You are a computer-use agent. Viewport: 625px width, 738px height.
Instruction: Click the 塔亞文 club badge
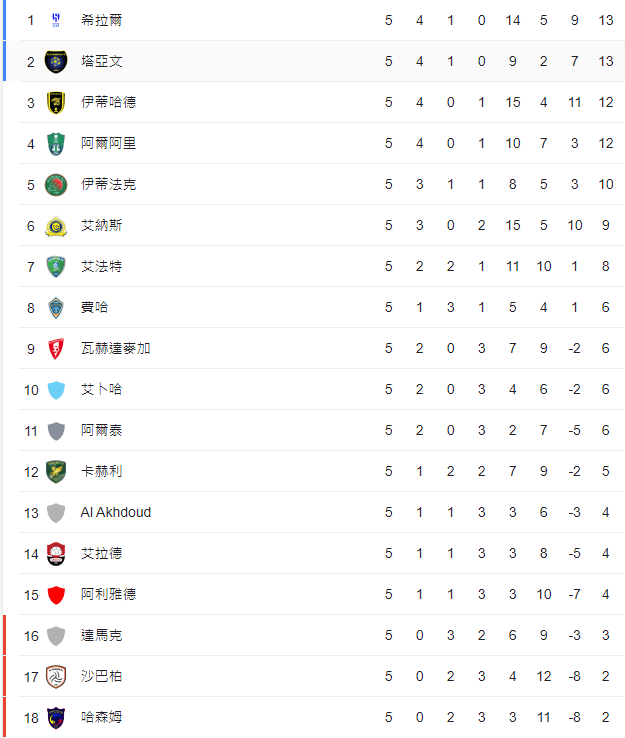tap(56, 61)
